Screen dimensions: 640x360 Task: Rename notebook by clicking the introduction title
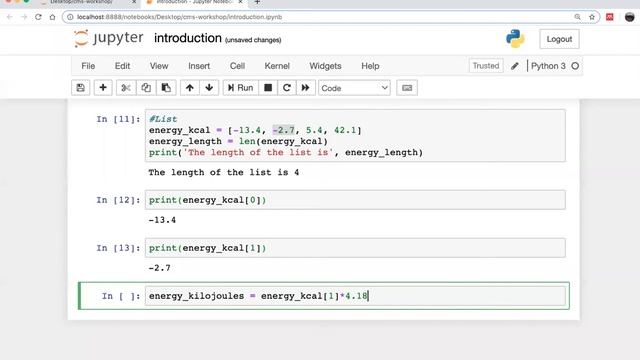(188, 38)
